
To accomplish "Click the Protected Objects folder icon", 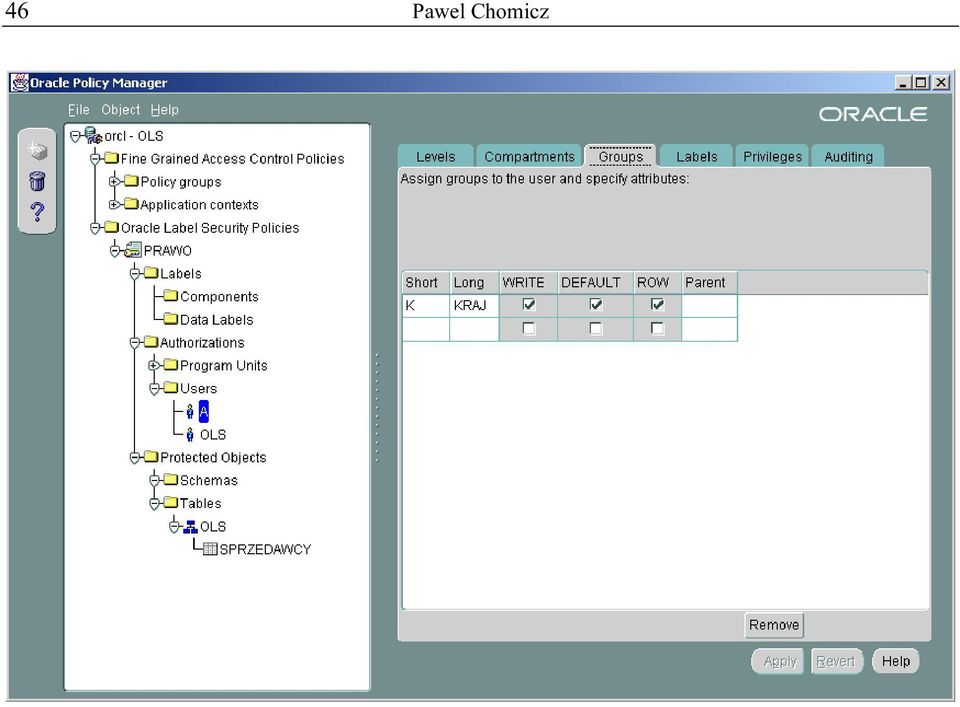I will click(x=151, y=457).
